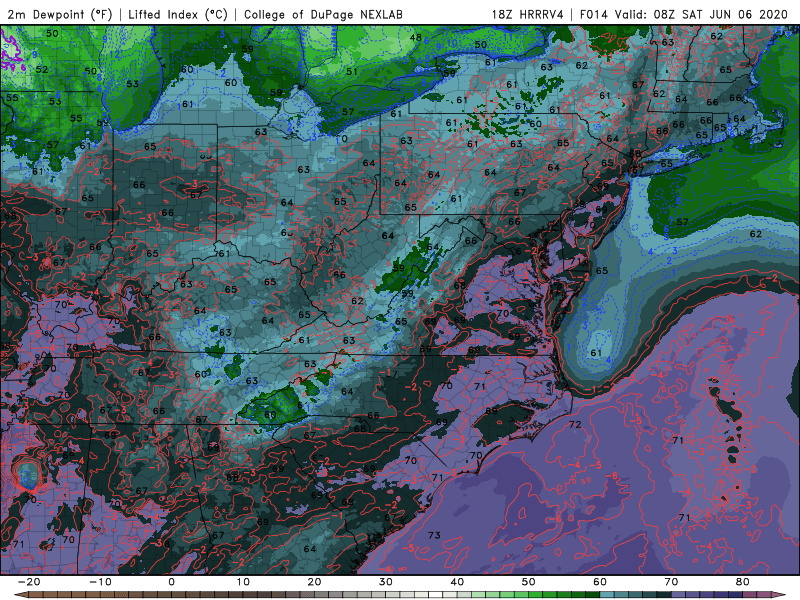Click the "73" dewpoint value offshore

tap(434, 535)
